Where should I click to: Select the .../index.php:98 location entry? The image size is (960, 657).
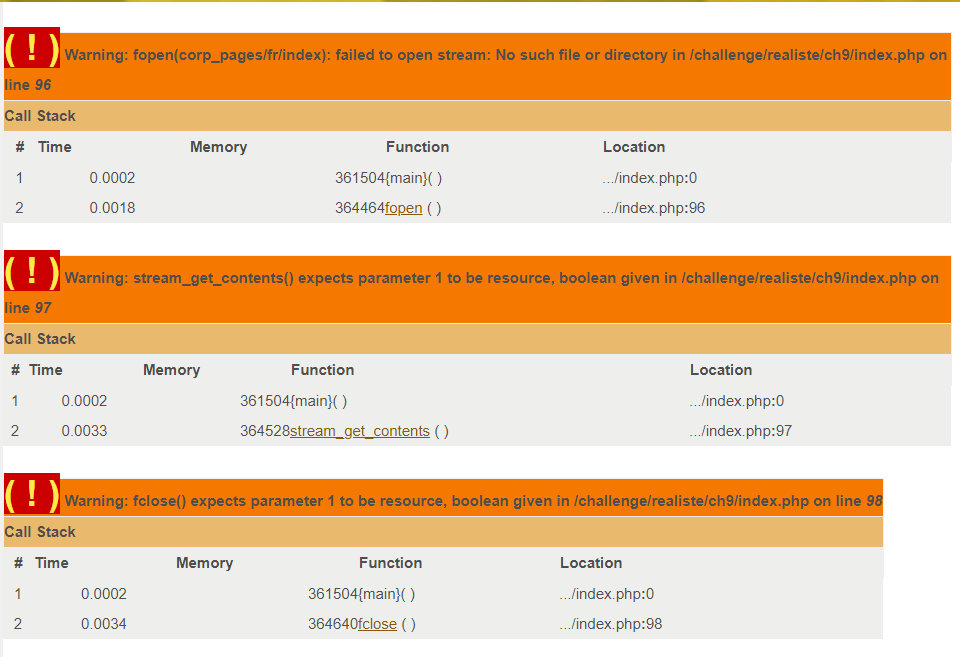pos(611,624)
